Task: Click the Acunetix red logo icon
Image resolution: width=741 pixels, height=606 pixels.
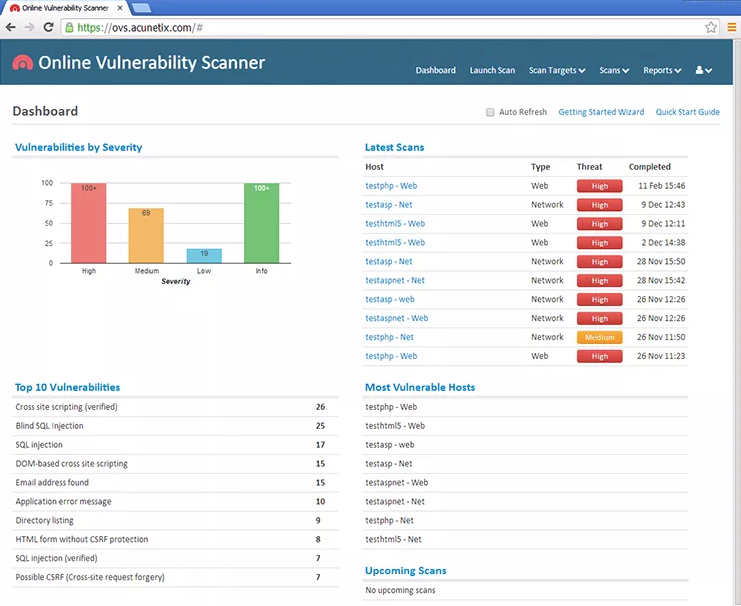Action: (23, 62)
